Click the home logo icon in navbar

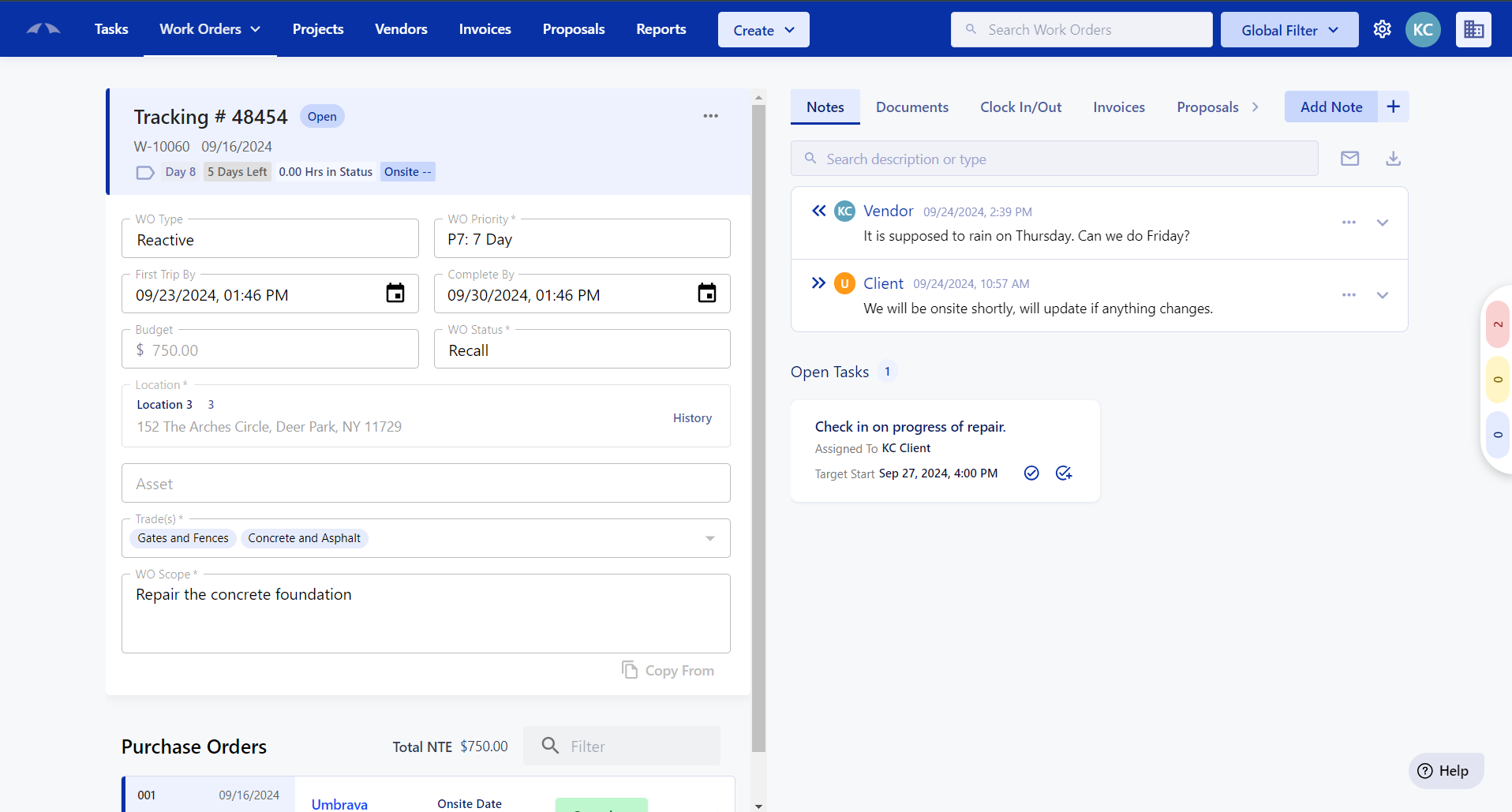[43, 29]
